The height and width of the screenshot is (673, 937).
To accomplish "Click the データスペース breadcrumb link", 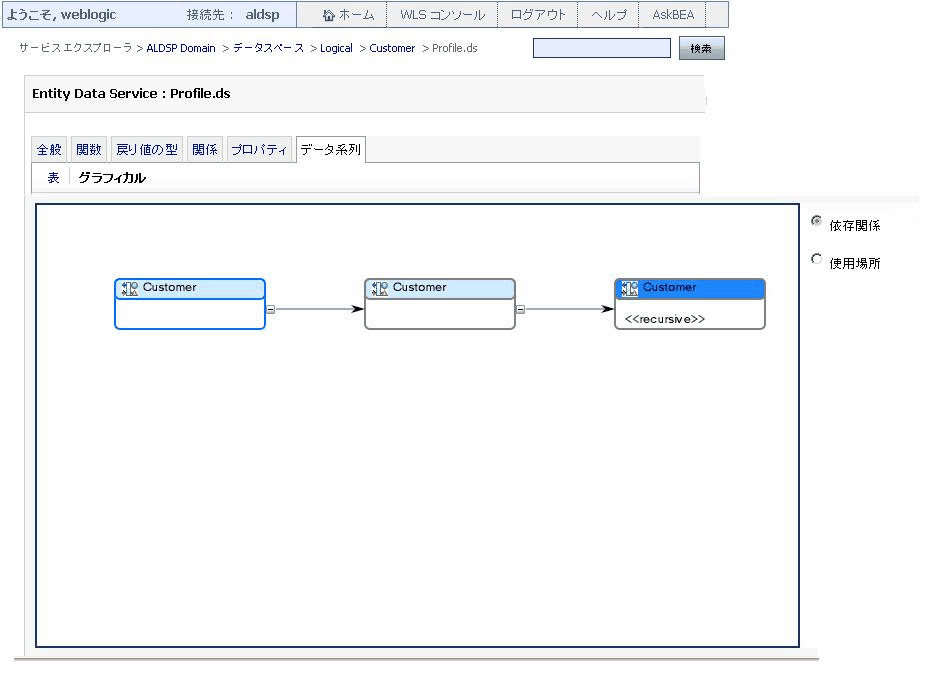I will click(x=268, y=48).
